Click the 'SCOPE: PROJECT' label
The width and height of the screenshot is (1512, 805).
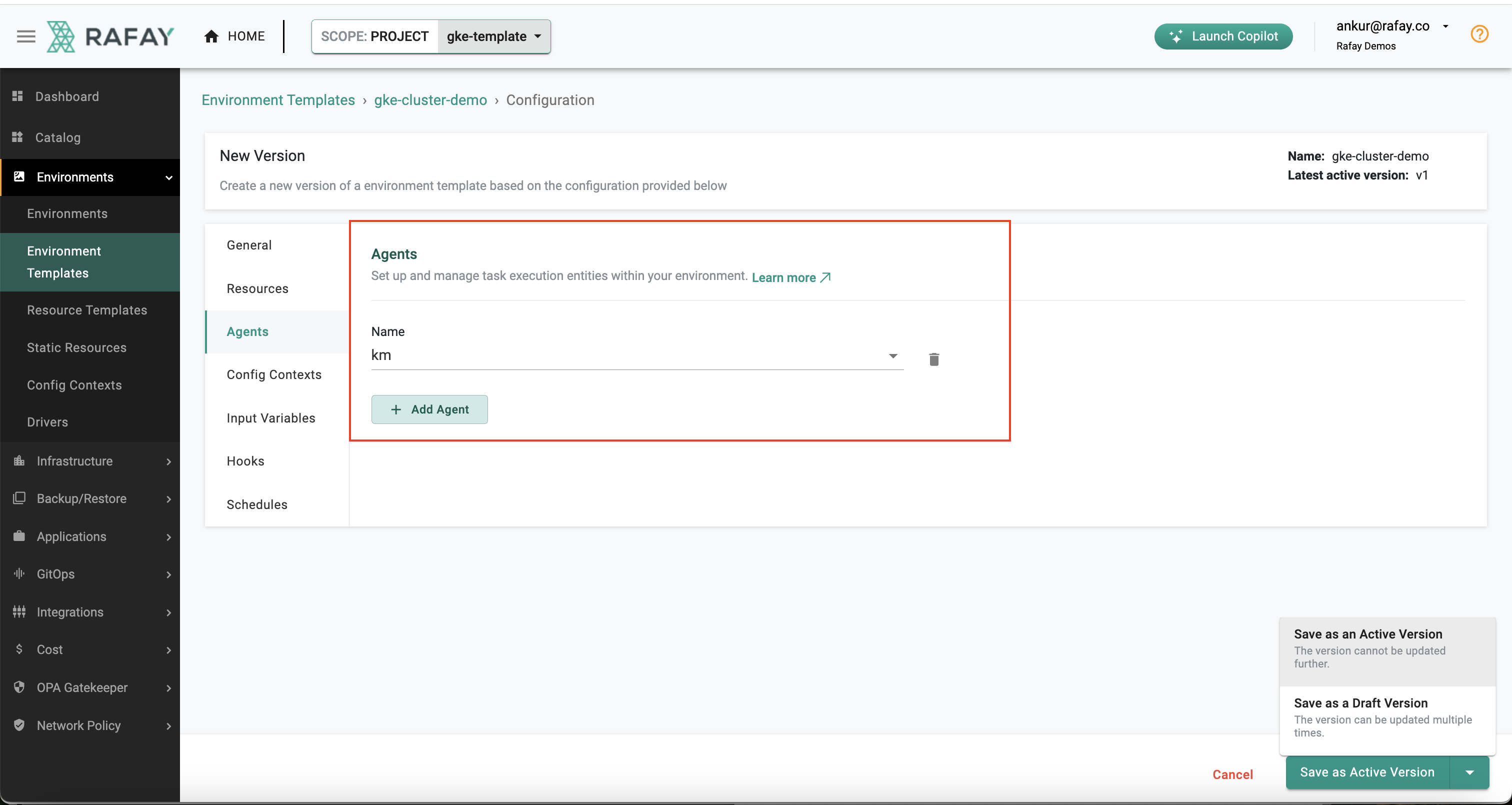coord(374,36)
